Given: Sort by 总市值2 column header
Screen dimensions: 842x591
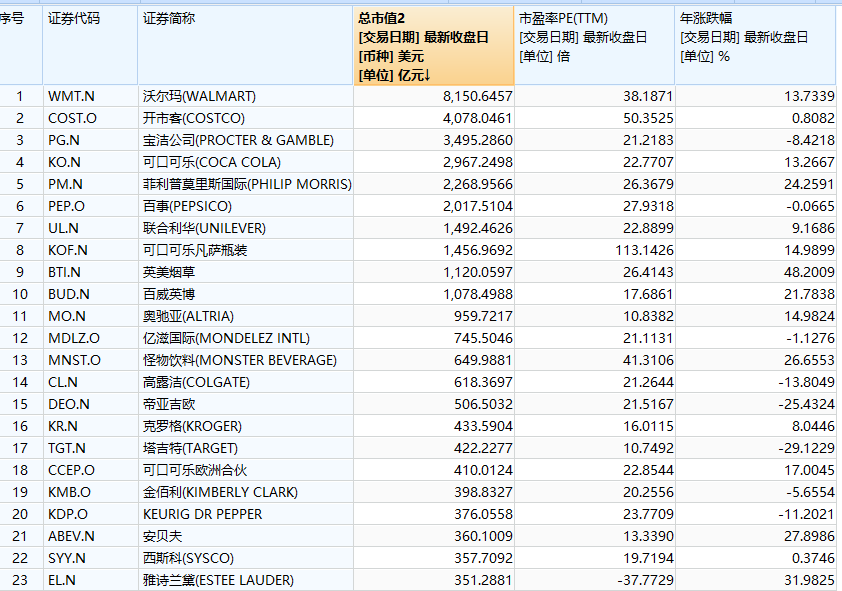Looking at the screenshot, I should pyautogui.click(x=433, y=46).
